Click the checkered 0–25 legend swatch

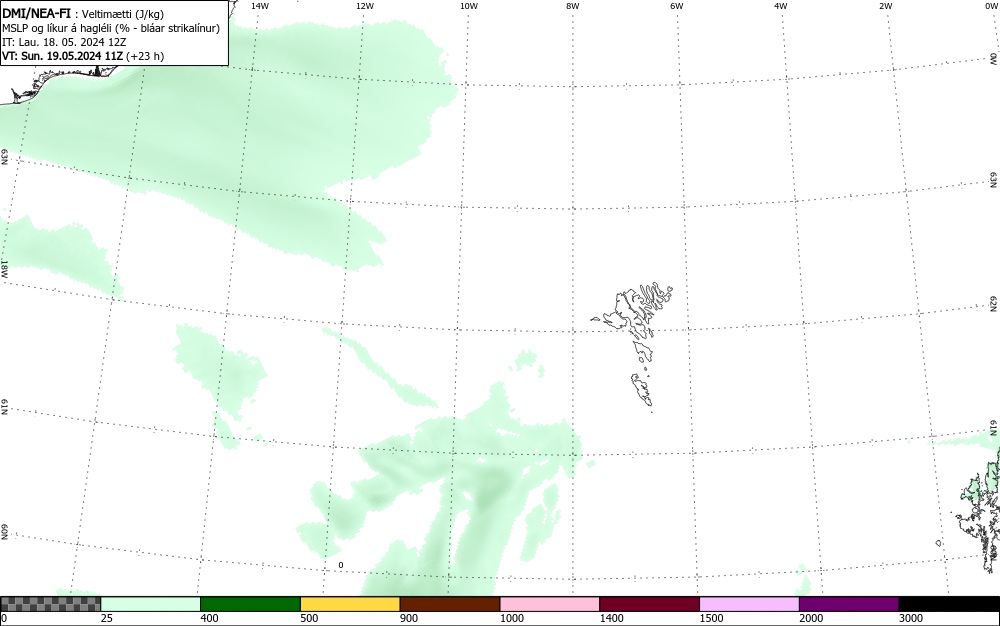coord(50,604)
